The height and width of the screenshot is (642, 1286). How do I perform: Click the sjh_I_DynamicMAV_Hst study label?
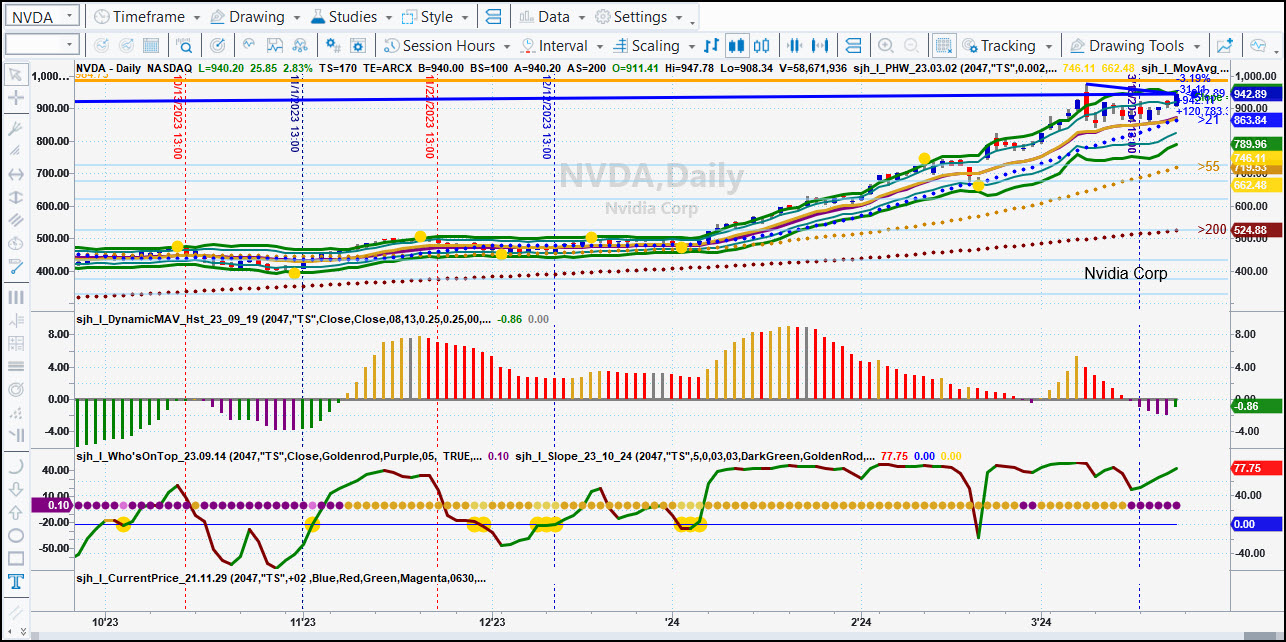(x=285, y=319)
